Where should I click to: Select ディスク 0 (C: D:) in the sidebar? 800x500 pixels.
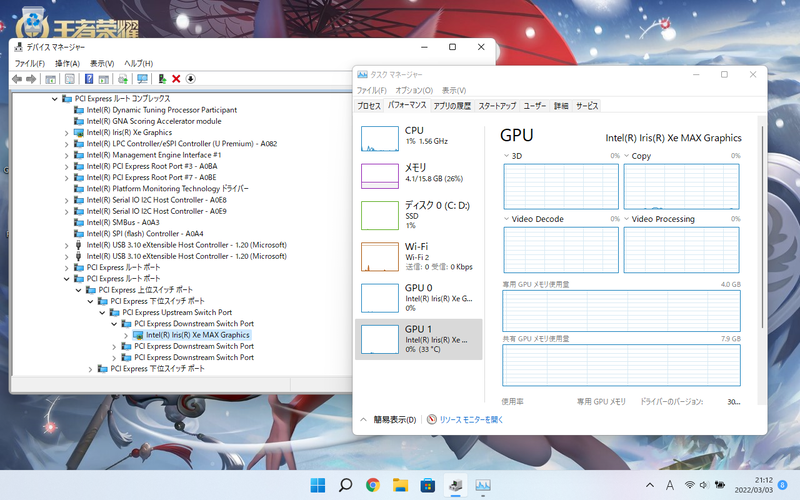click(x=418, y=215)
